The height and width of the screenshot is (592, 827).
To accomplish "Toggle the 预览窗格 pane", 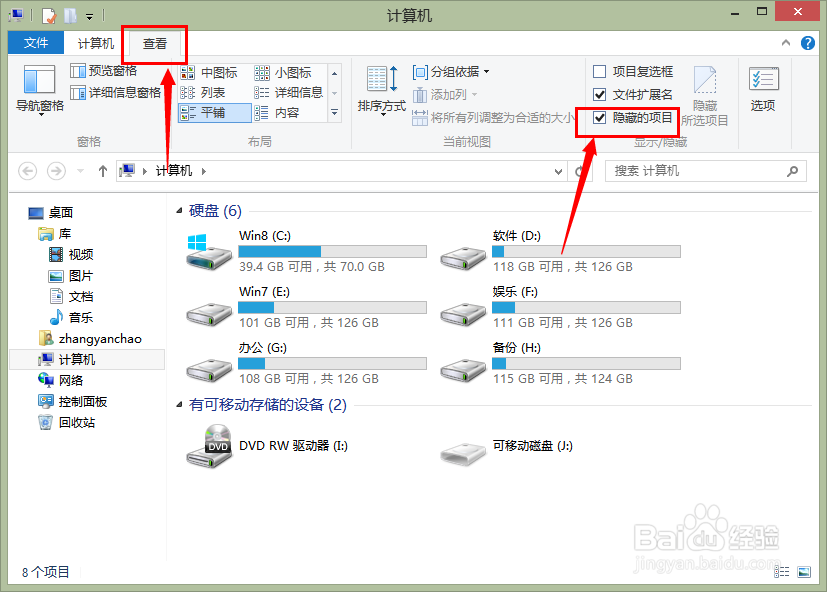I will (x=103, y=71).
